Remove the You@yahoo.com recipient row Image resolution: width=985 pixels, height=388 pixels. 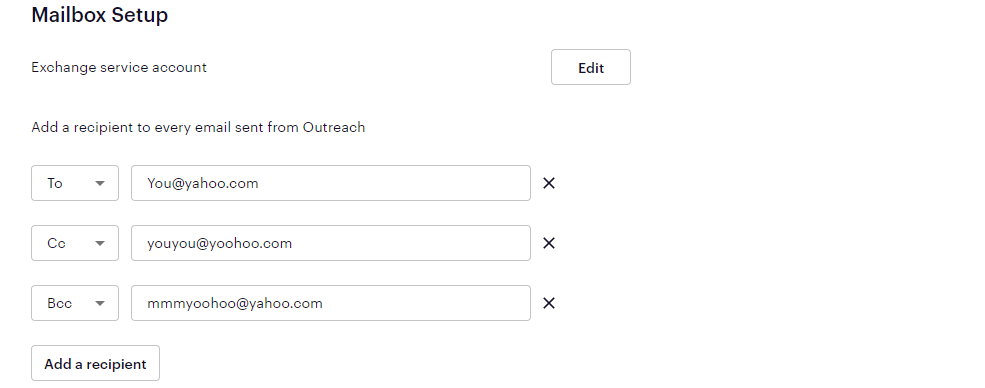(x=548, y=183)
